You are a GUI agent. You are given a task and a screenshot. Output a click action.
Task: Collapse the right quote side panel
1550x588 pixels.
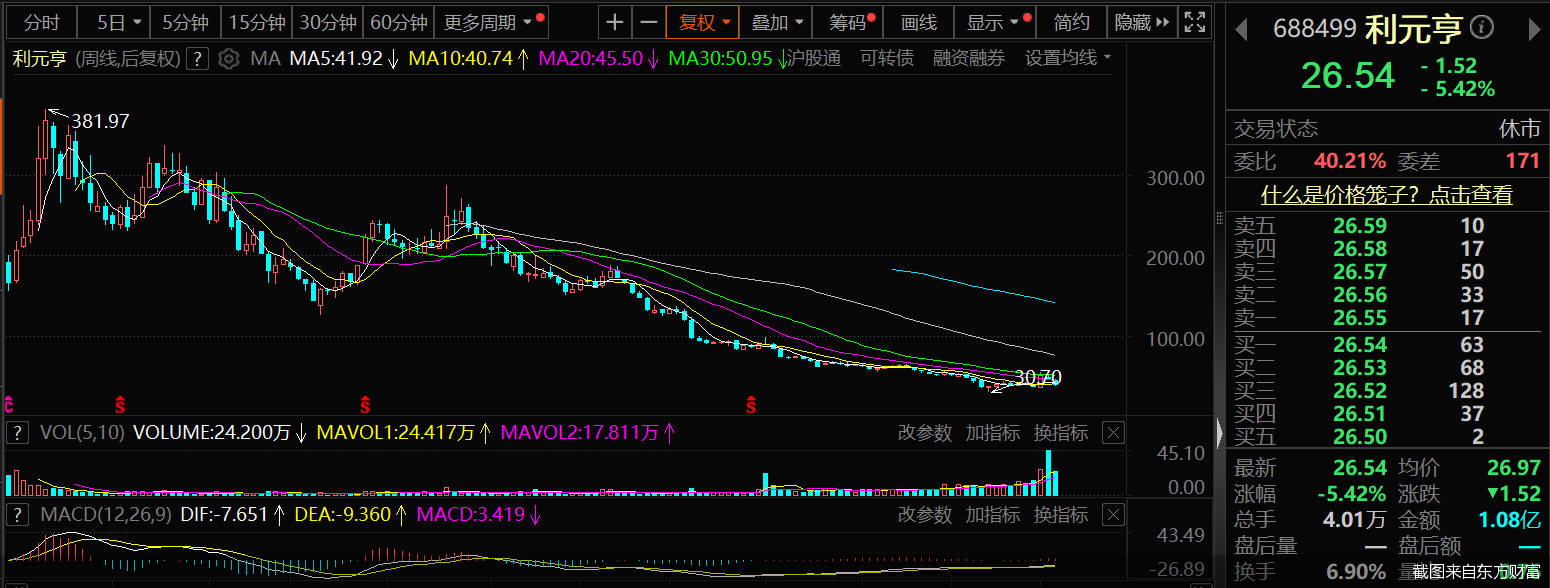point(1219,433)
